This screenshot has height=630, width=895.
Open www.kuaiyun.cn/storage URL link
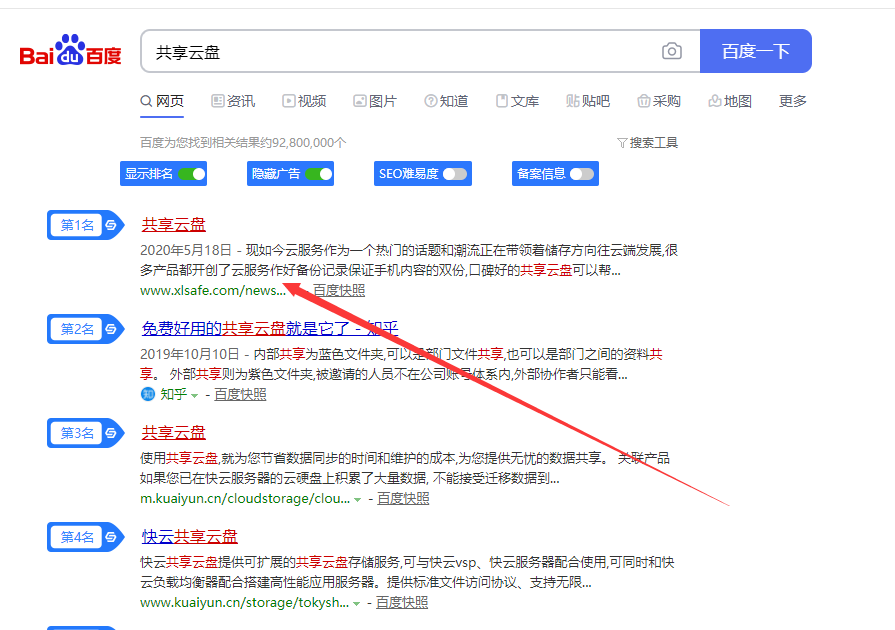pyautogui.click(x=244, y=603)
